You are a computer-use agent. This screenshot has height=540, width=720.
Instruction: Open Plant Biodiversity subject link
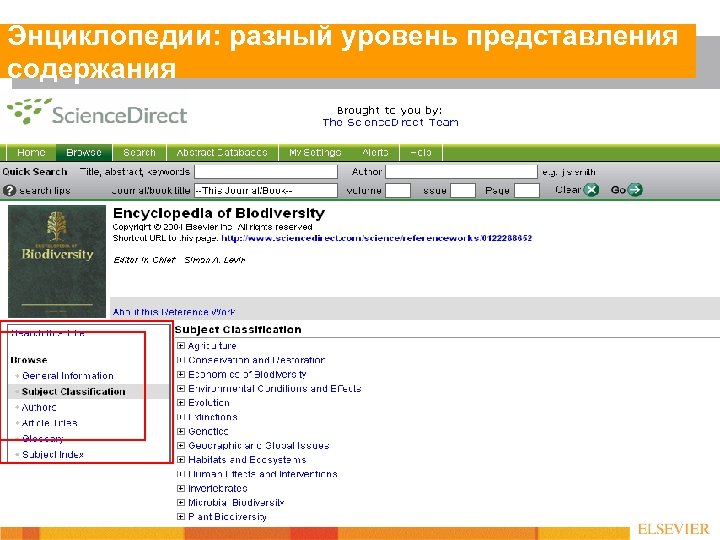(x=227, y=517)
